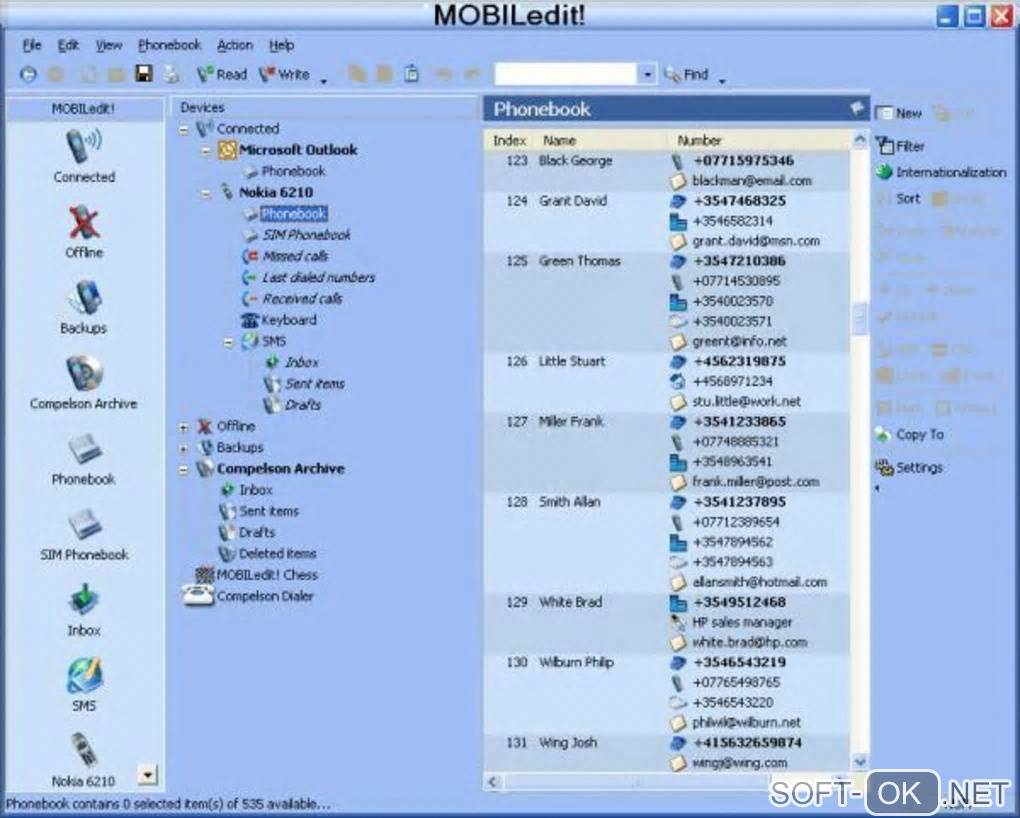The image size is (1020, 818).
Task: Click phonebook vertical scrollbar down arrow
Action: click(x=859, y=761)
